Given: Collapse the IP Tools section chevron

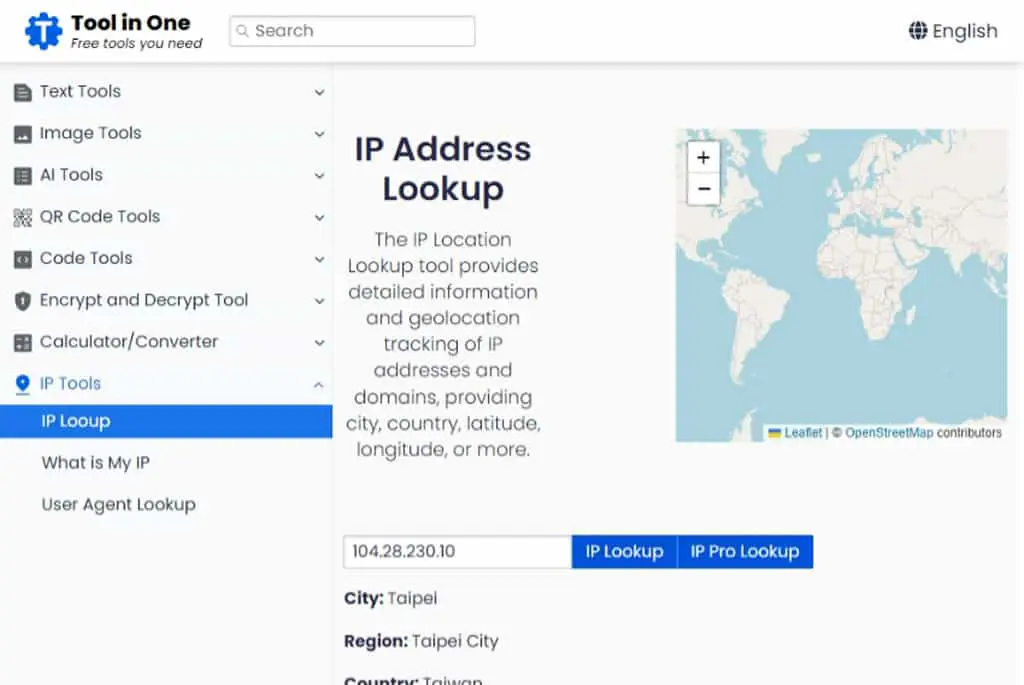Looking at the screenshot, I should 319,385.
